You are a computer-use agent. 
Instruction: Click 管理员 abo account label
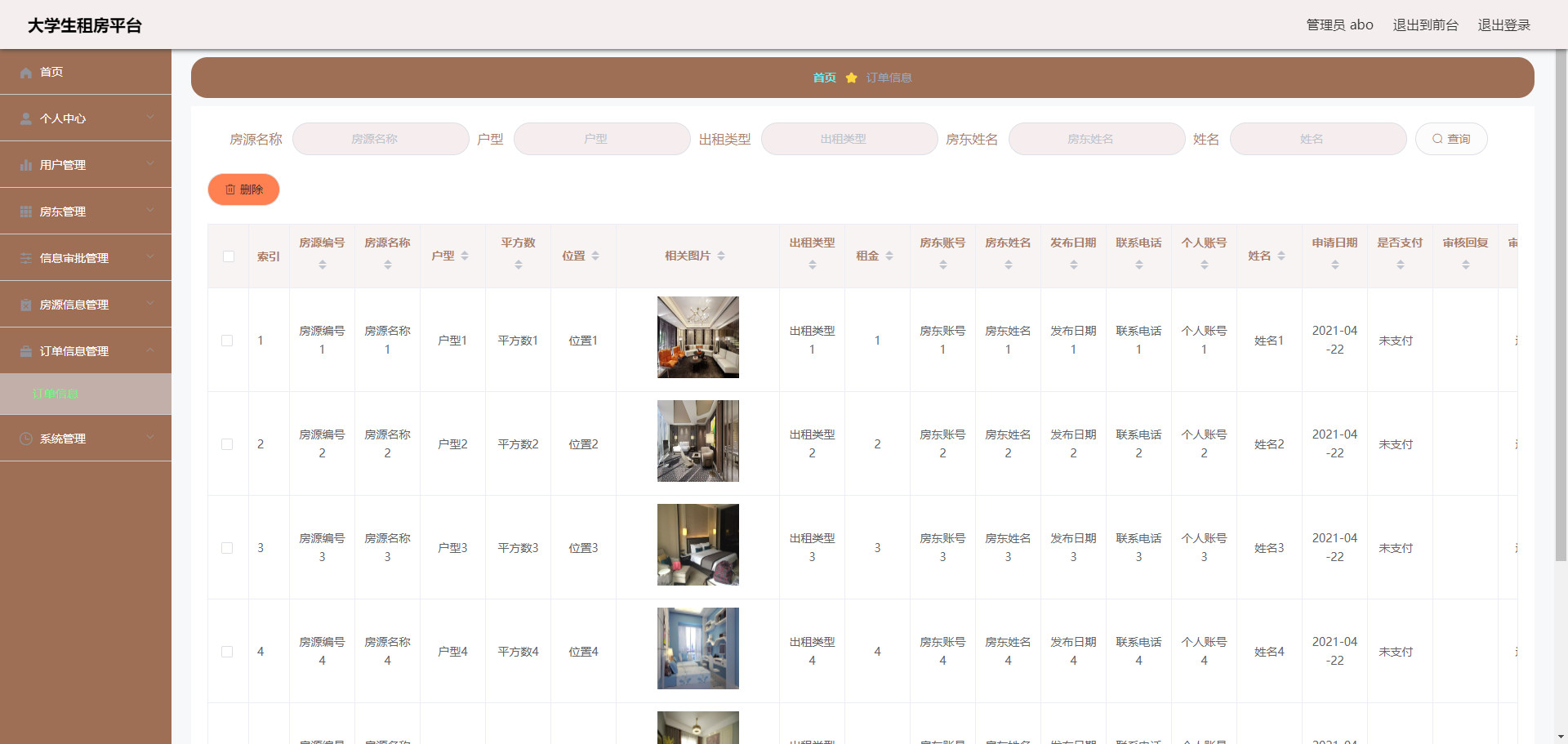click(1339, 25)
